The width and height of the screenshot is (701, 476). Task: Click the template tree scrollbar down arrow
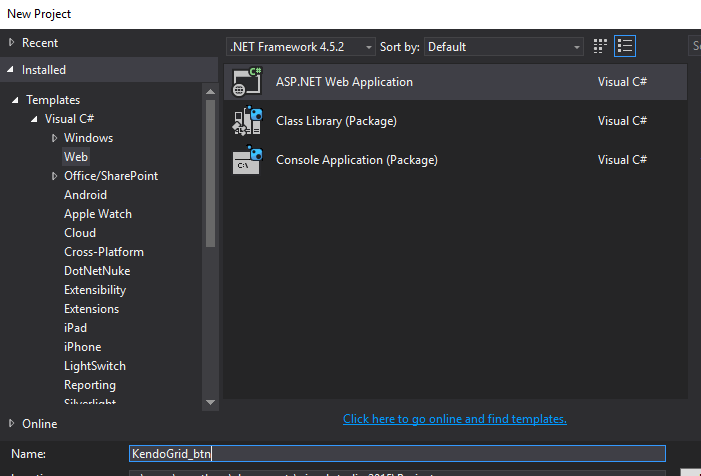tap(210, 402)
